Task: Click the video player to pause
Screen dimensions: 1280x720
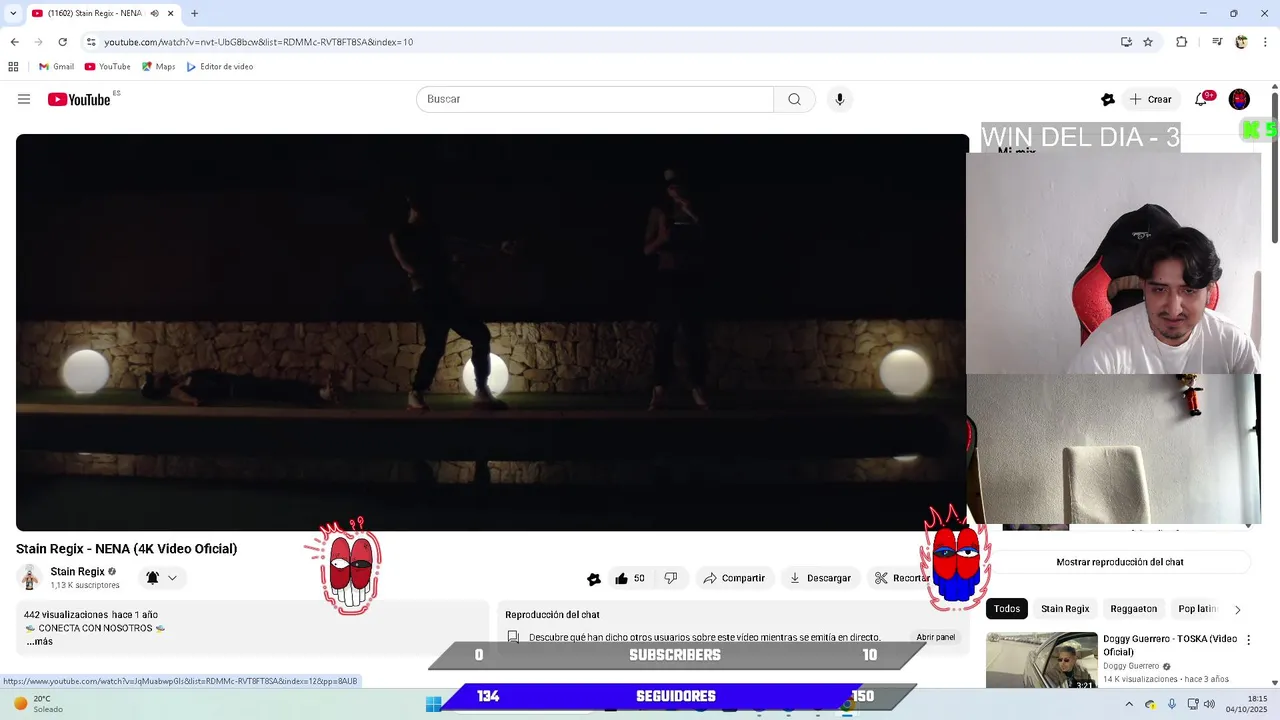Action: coord(492,332)
